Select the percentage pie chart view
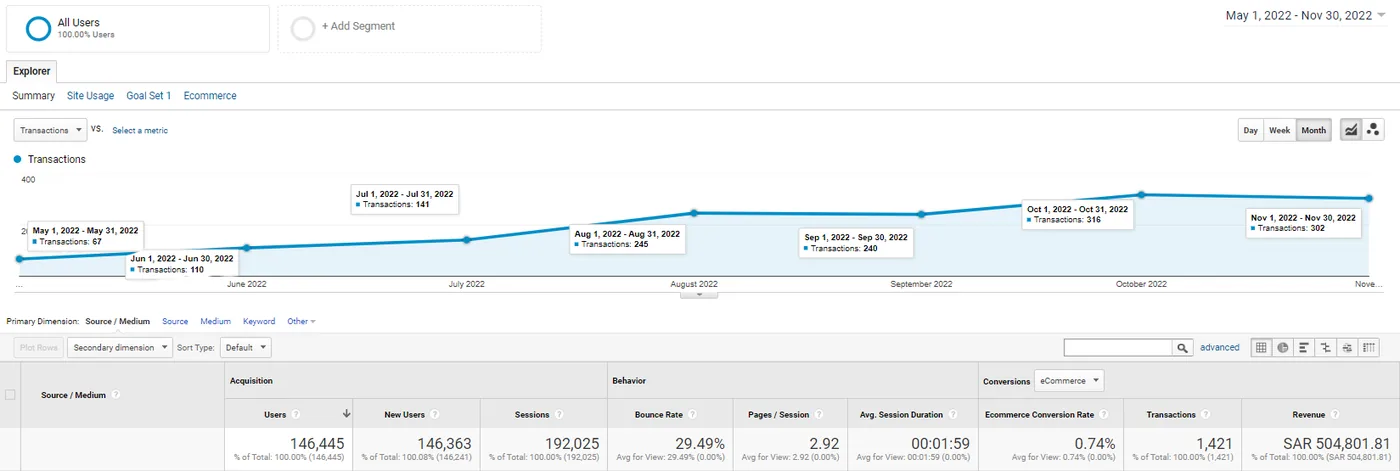Screen dimensions: 1400x471 click(1282, 348)
